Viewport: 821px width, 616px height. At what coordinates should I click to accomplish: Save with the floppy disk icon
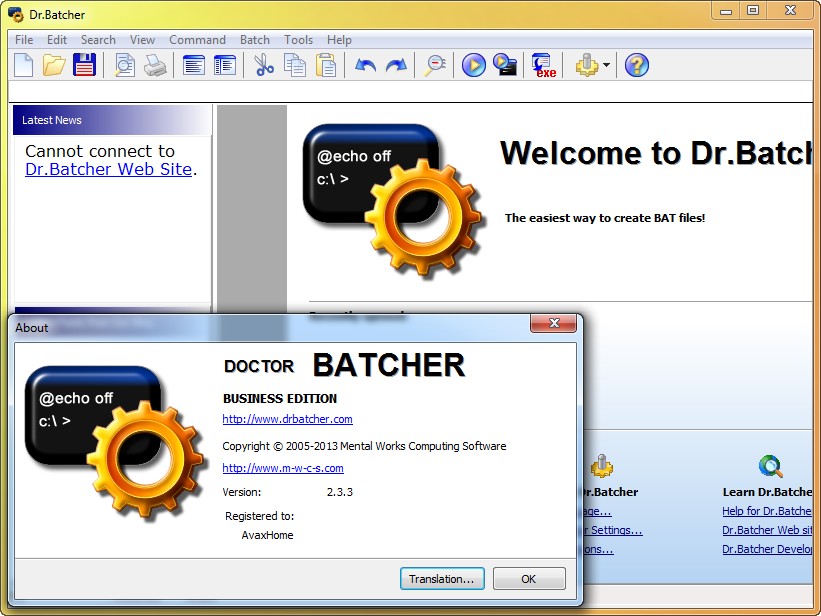(84, 65)
